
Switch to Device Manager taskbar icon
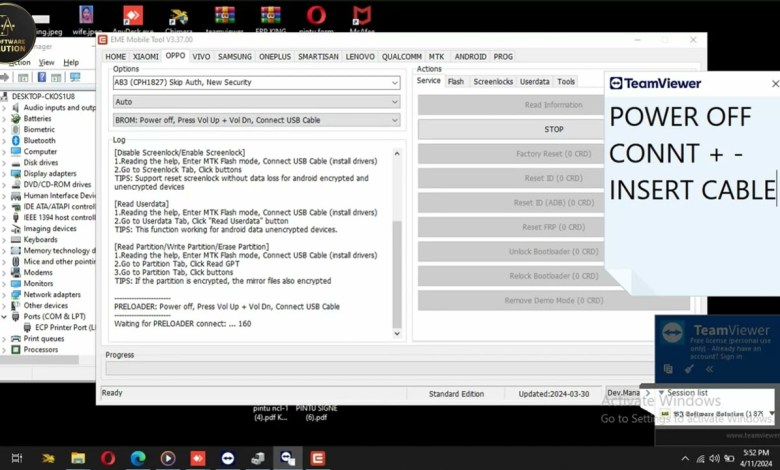(258, 458)
